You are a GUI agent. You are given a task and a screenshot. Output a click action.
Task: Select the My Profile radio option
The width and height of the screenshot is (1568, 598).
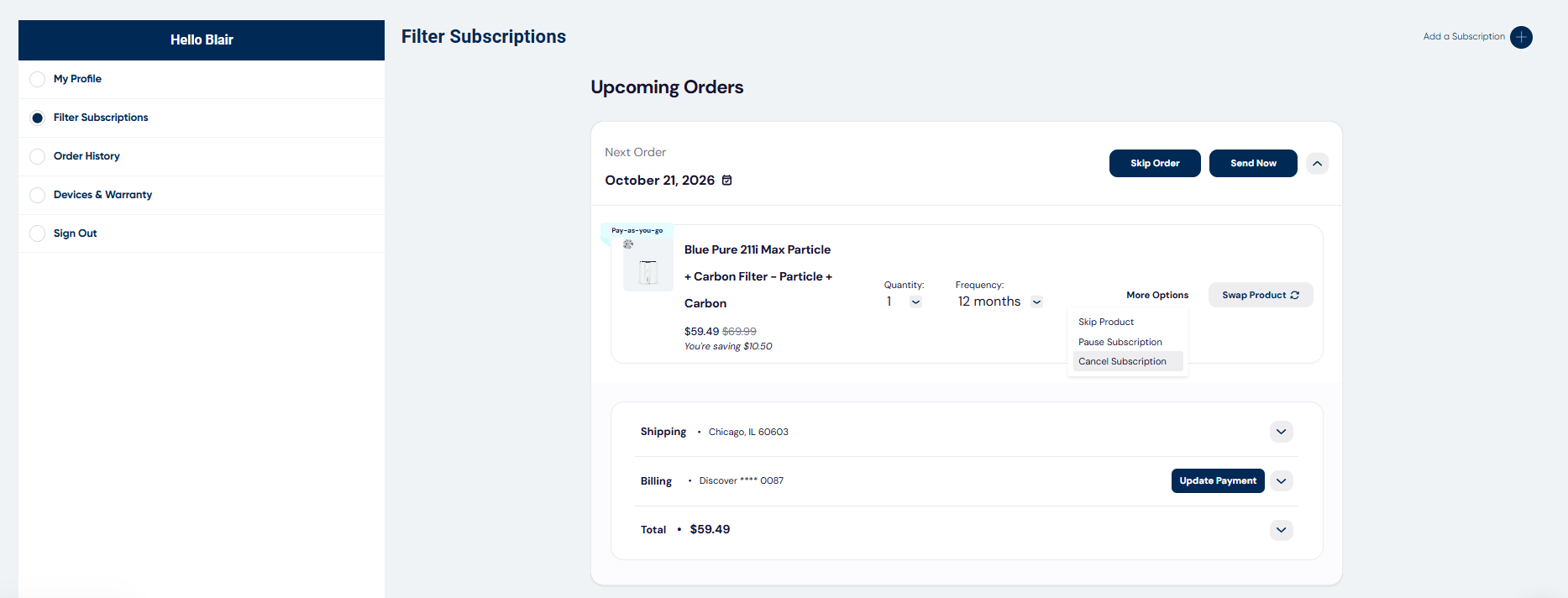pyautogui.click(x=37, y=79)
